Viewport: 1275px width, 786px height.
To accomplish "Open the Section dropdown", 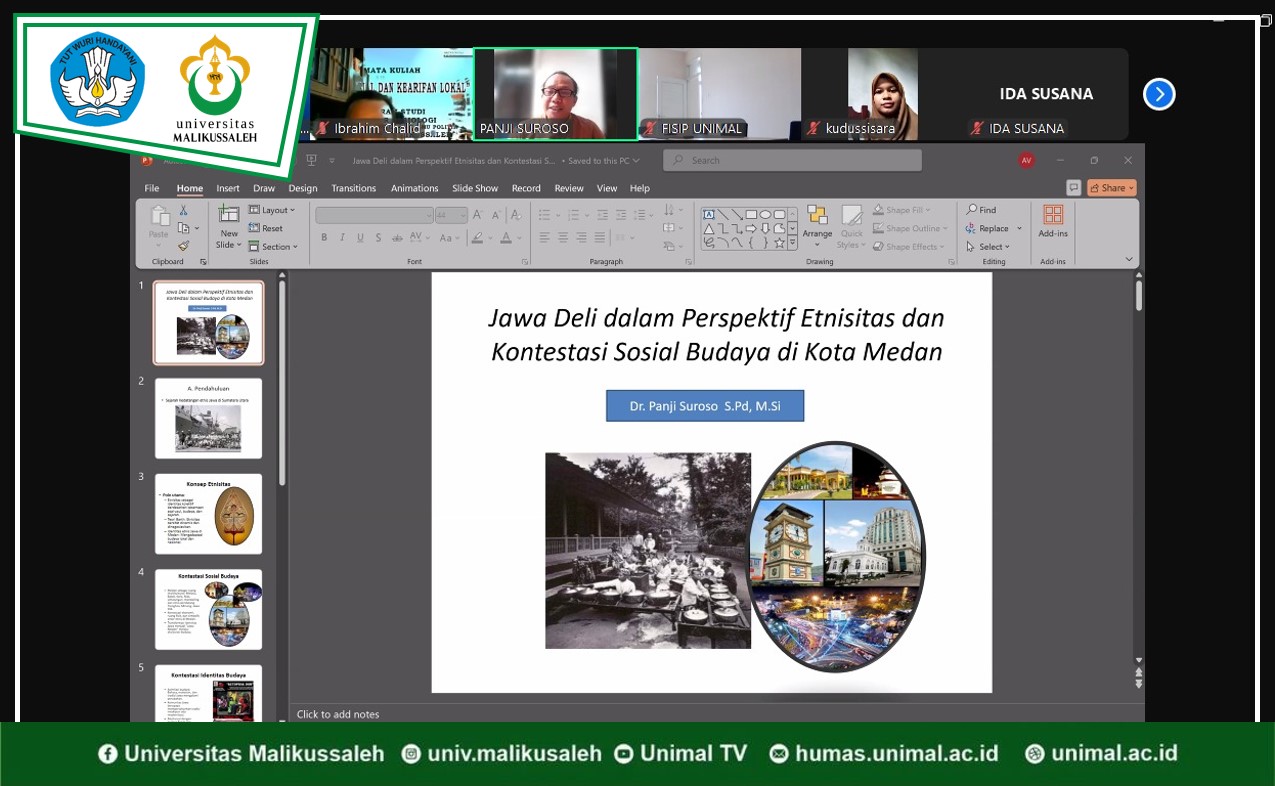I will click(x=273, y=247).
